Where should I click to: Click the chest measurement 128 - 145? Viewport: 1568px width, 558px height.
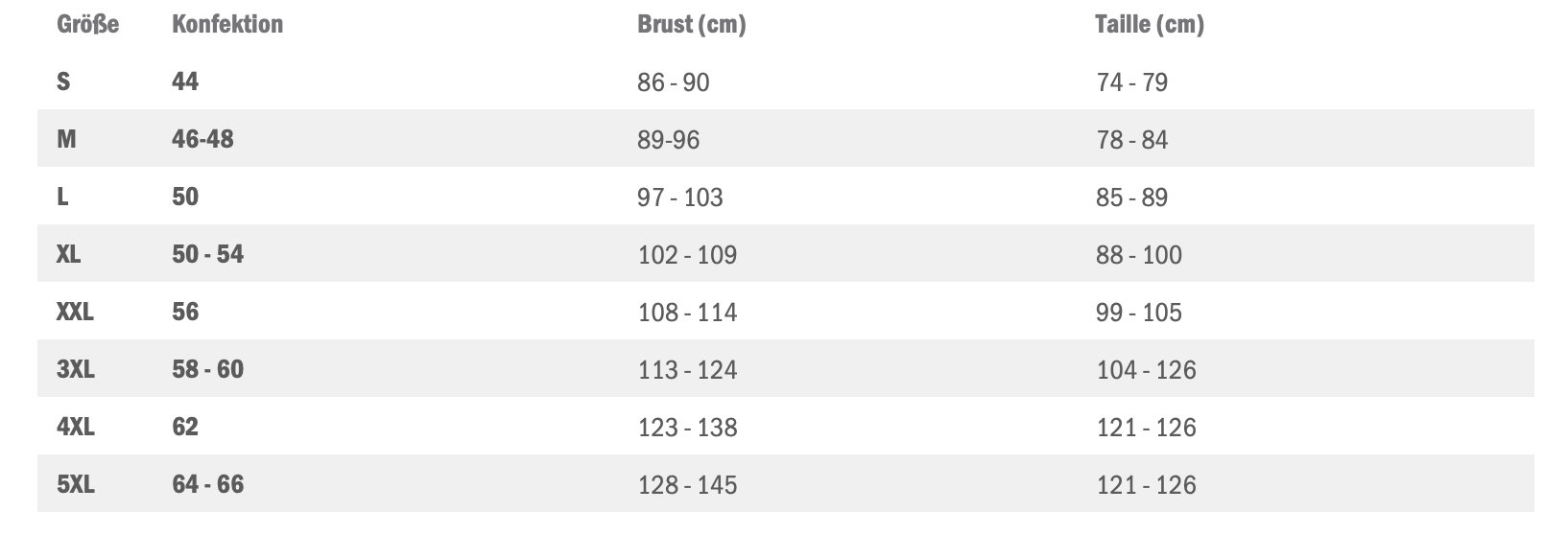687,485
